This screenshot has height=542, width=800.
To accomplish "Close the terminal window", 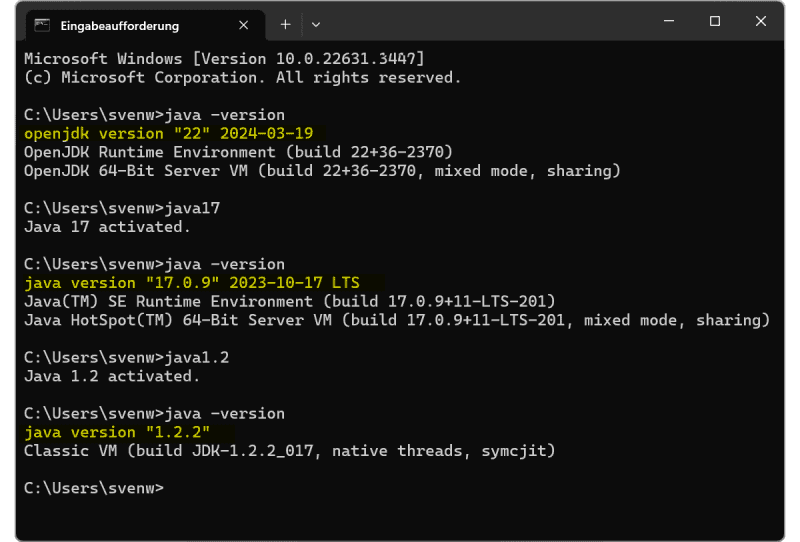I will [x=762, y=21].
